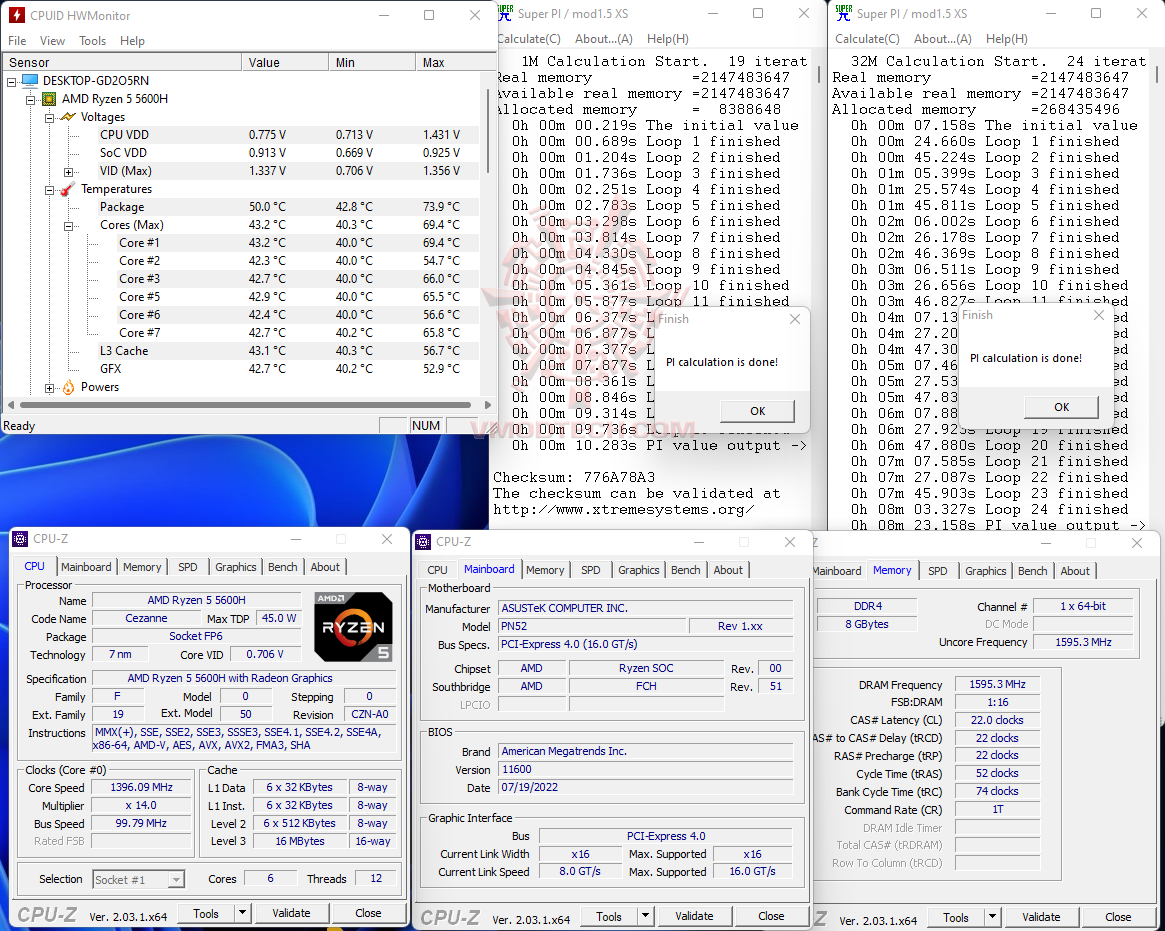Open the Tools menu in HWMonitor
The height and width of the screenshot is (931, 1165).
92,41
